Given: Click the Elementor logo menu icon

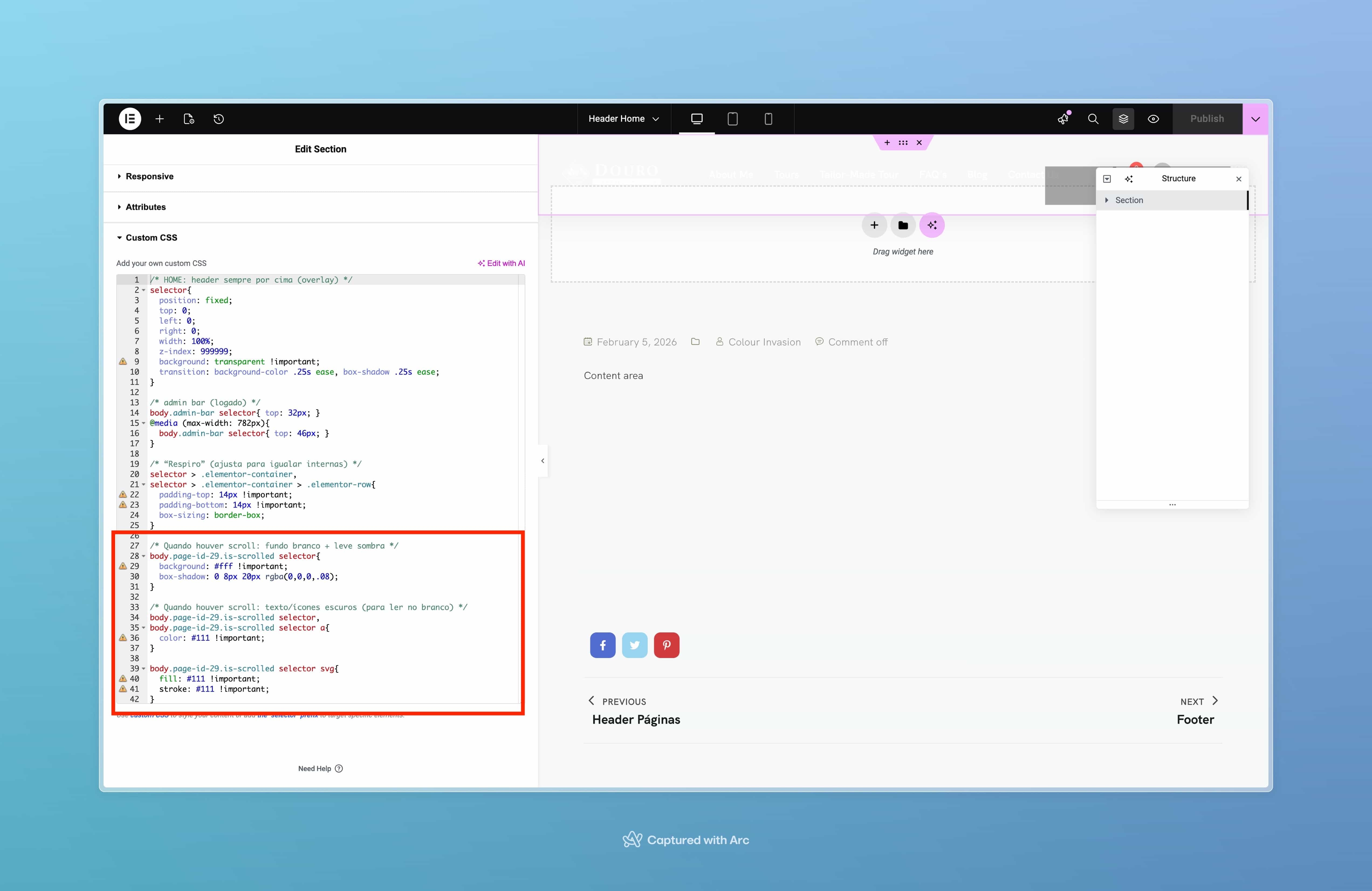Looking at the screenshot, I should tap(130, 119).
